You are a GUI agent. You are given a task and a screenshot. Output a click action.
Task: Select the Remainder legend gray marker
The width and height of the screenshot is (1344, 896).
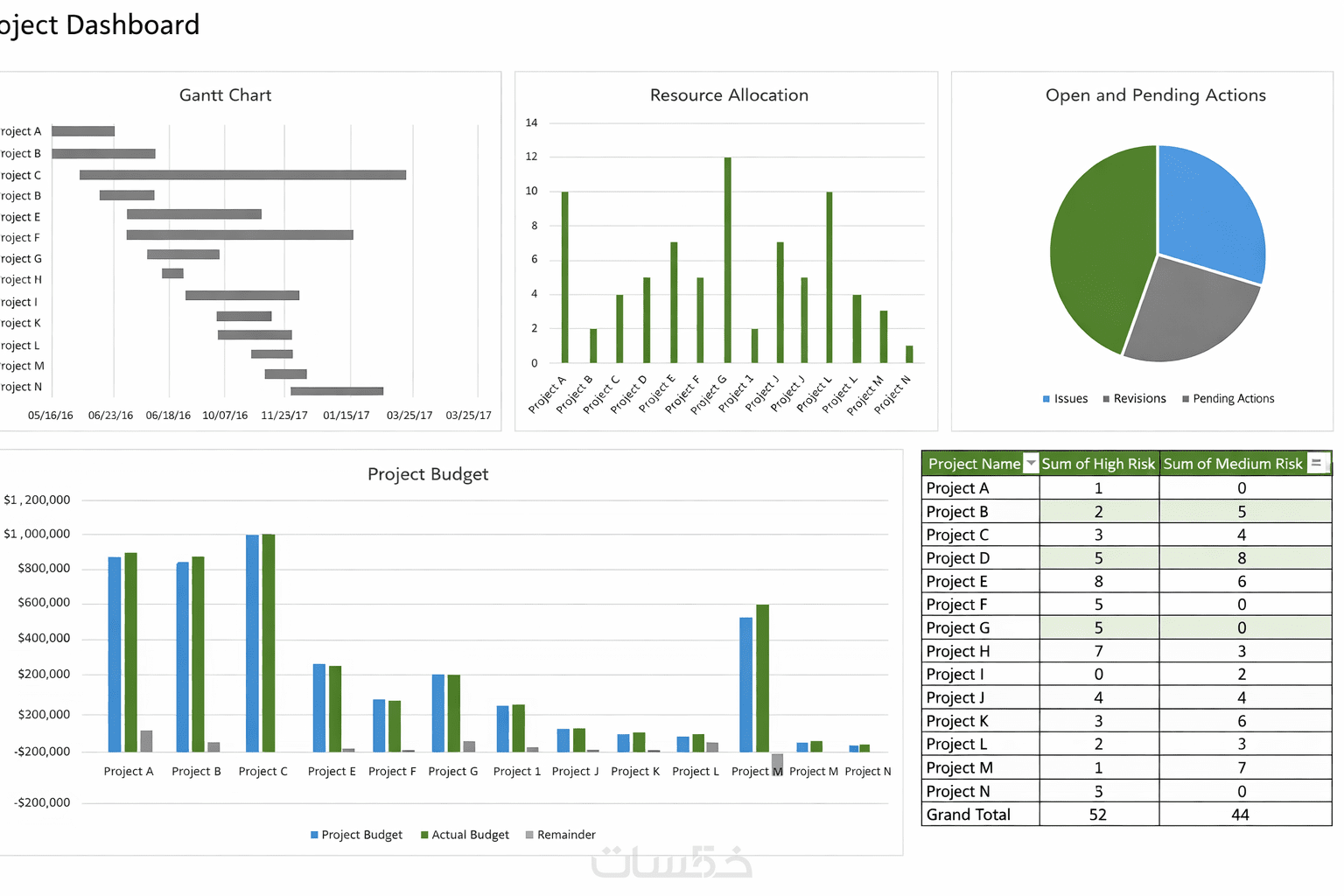(529, 835)
